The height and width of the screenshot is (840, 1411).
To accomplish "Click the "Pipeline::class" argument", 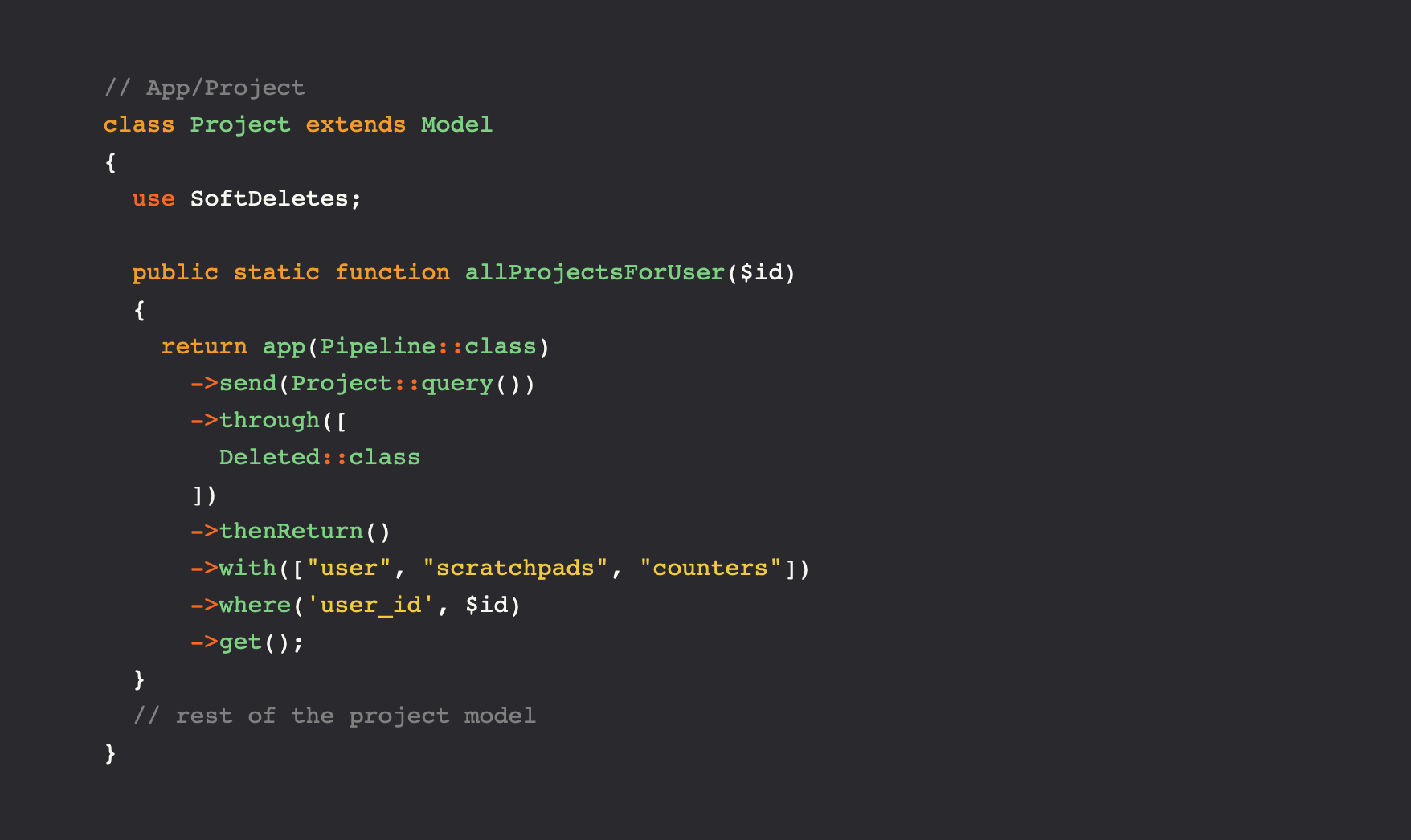I will pyautogui.click(x=428, y=346).
